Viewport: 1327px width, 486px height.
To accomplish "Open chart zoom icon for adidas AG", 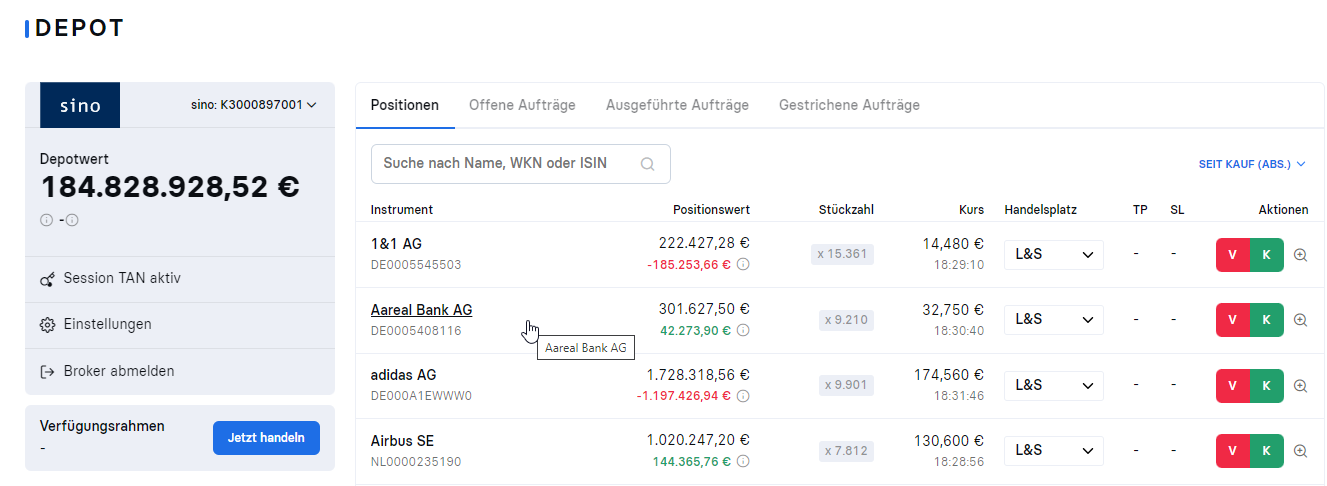I will pyautogui.click(x=1300, y=386).
